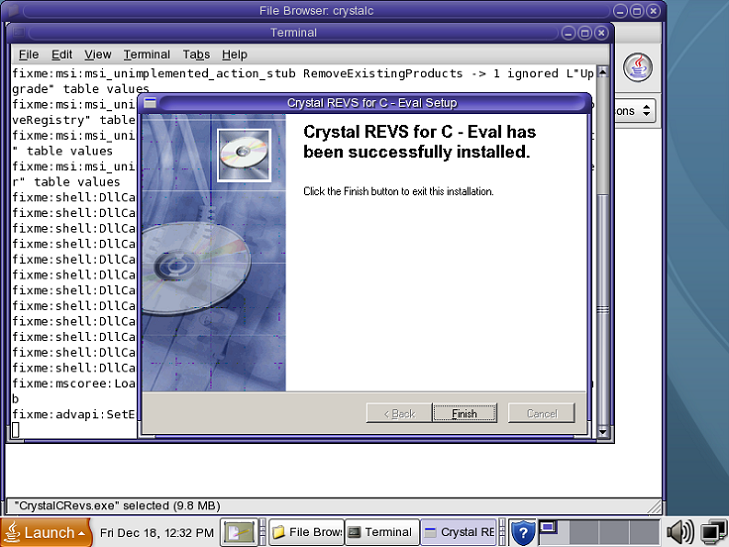The width and height of the screenshot is (729, 547).
Task: Open the Launch menu on the panel
Action: pyautogui.click(x=46, y=533)
